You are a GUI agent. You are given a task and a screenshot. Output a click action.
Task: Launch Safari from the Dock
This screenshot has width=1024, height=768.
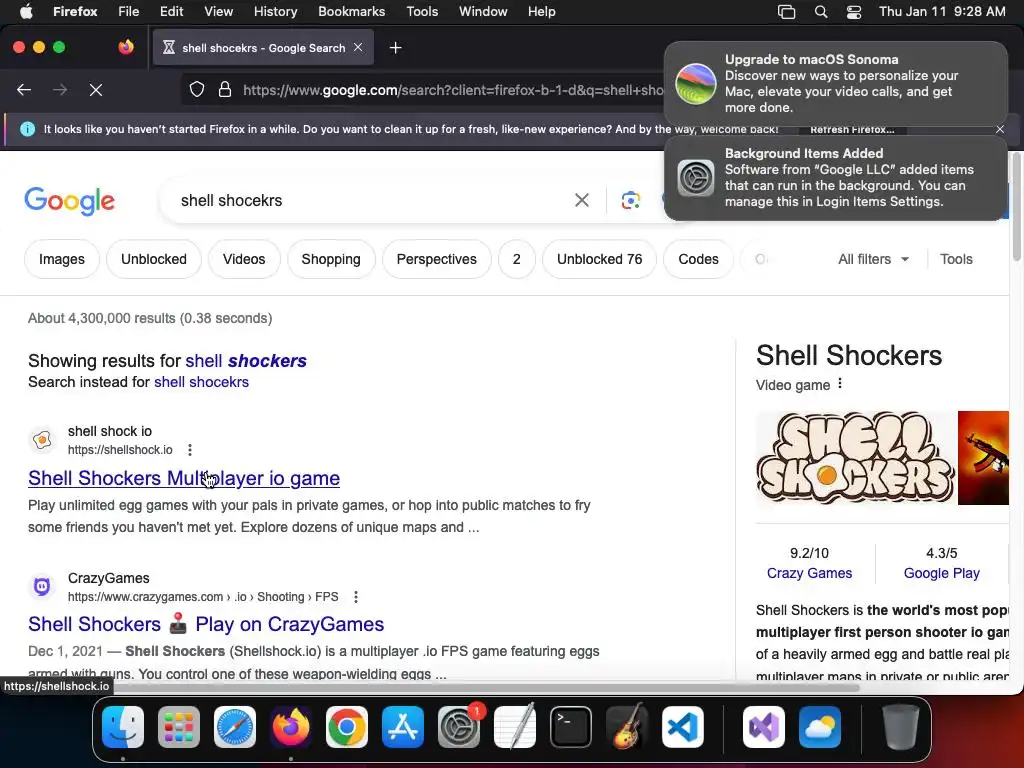point(234,727)
